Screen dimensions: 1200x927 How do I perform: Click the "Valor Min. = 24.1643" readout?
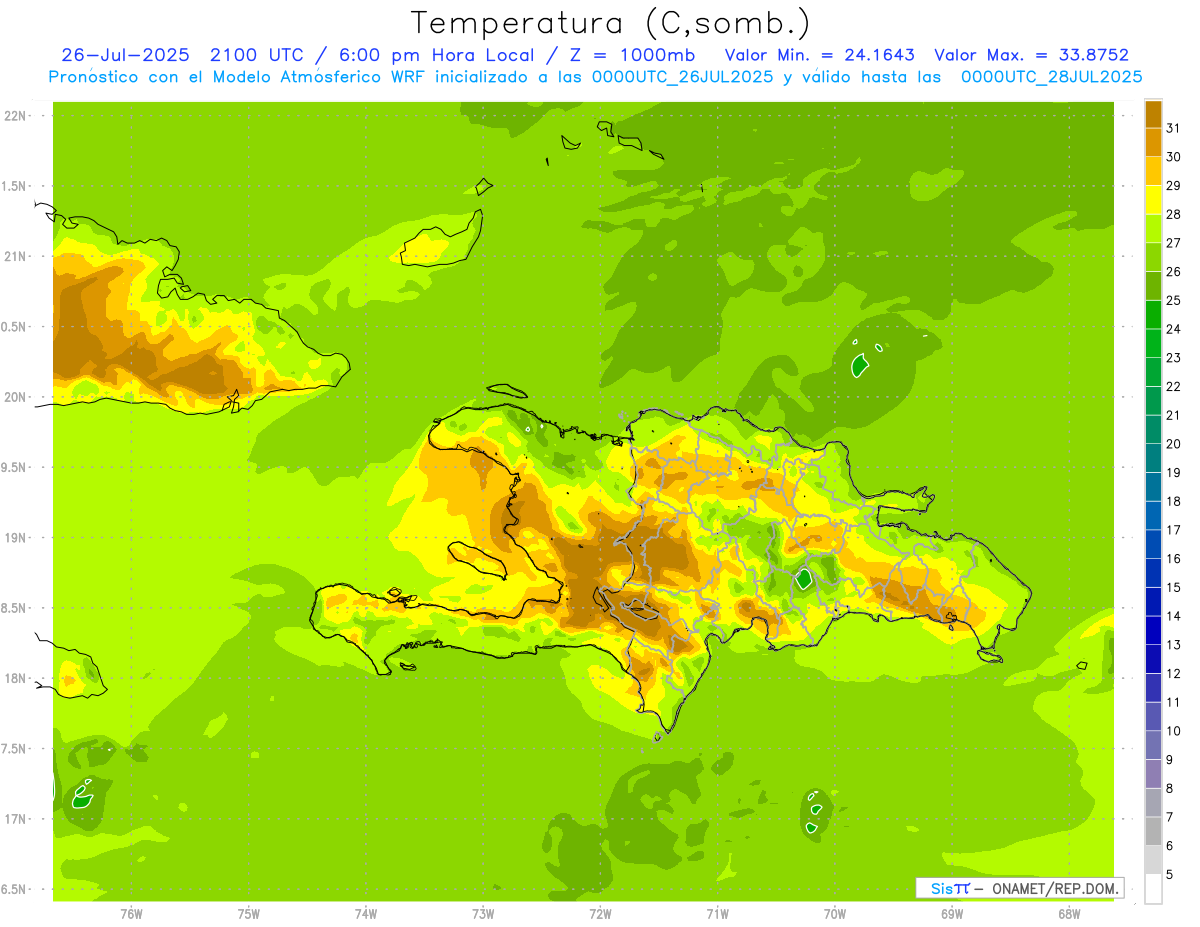click(820, 55)
